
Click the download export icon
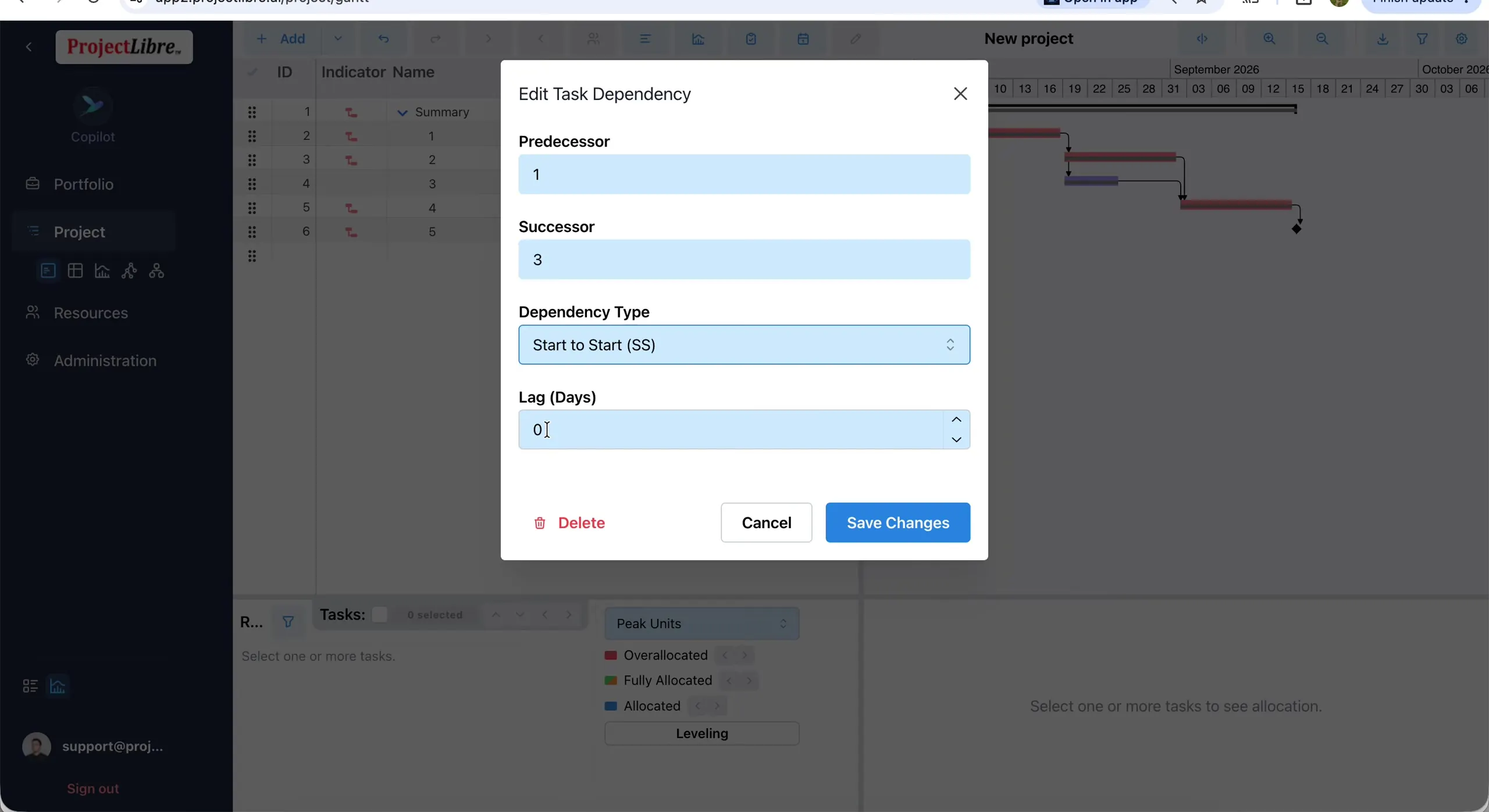tap(1383, 39)
